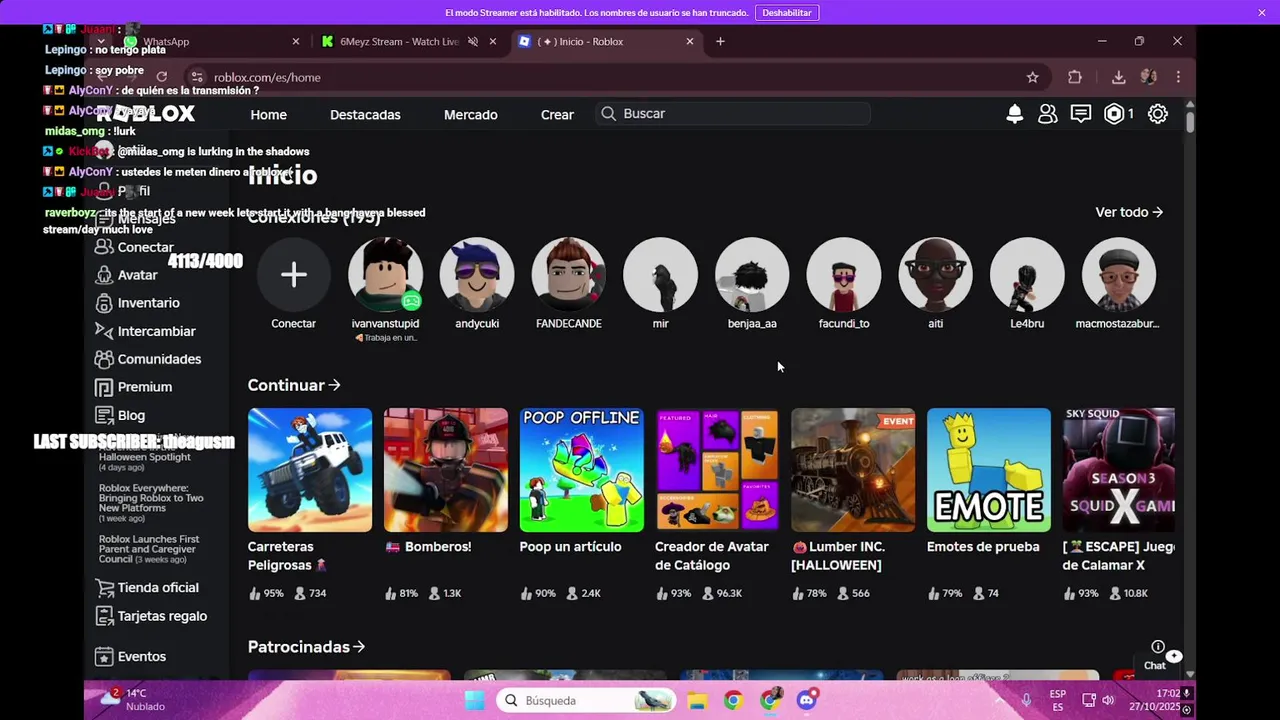Open a new browser tab
Screen dimensions: 1280x720
tap(720, 42)
